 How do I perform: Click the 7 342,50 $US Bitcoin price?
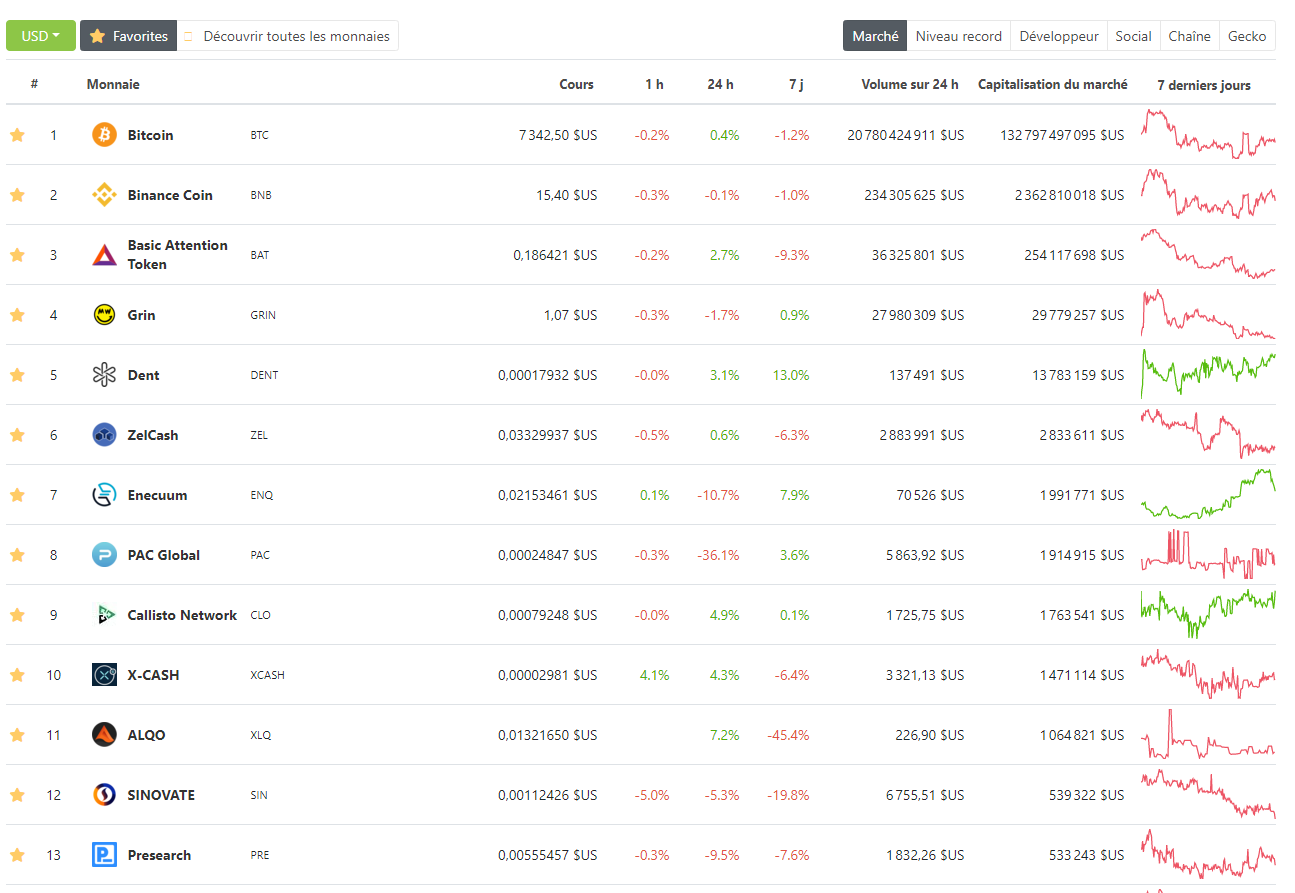558,135
